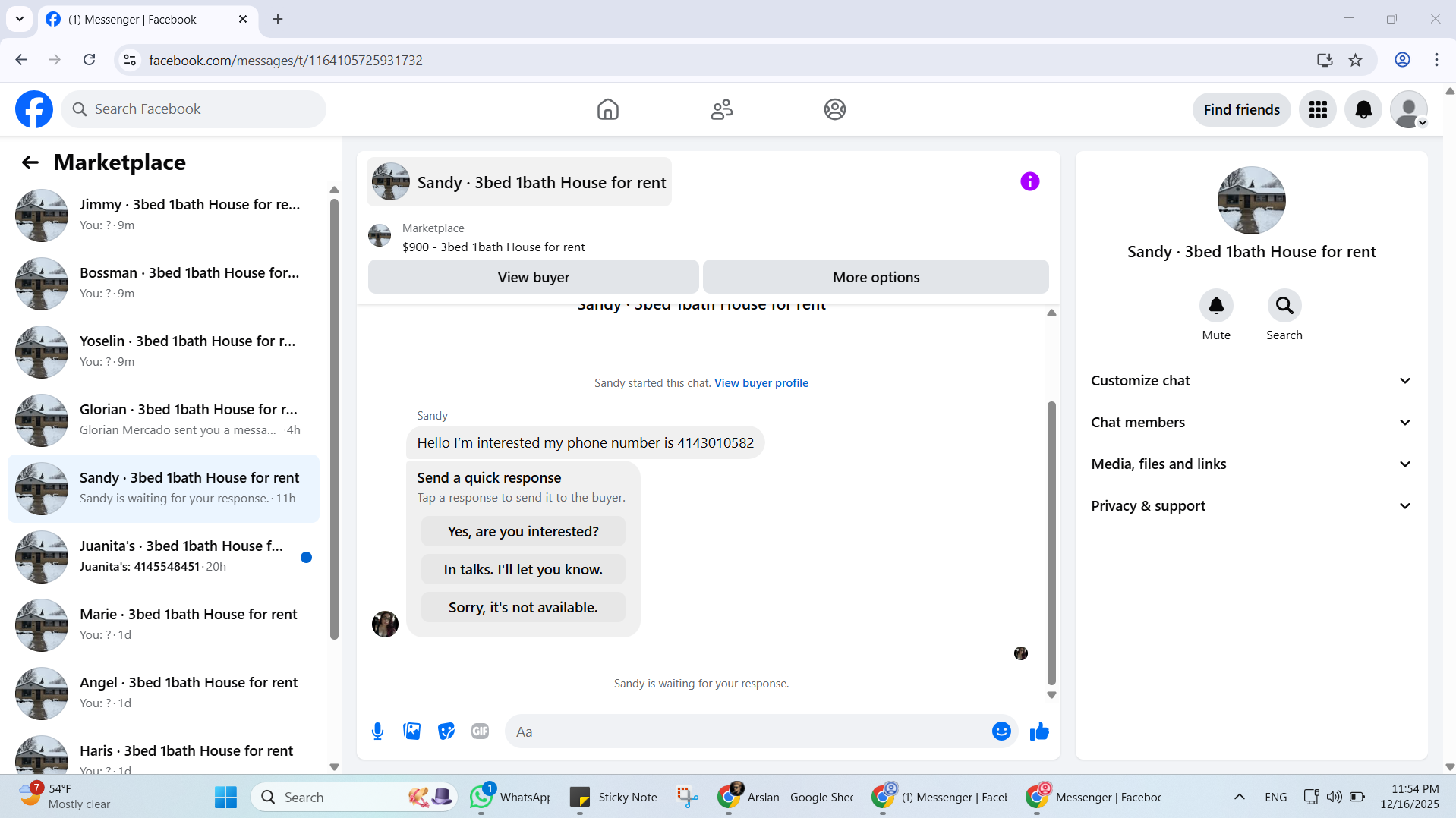Bookmark this tab with star icon
Image resolution: width=1456 pixels, height=818 pixels.
click(x=1355, y=60)
